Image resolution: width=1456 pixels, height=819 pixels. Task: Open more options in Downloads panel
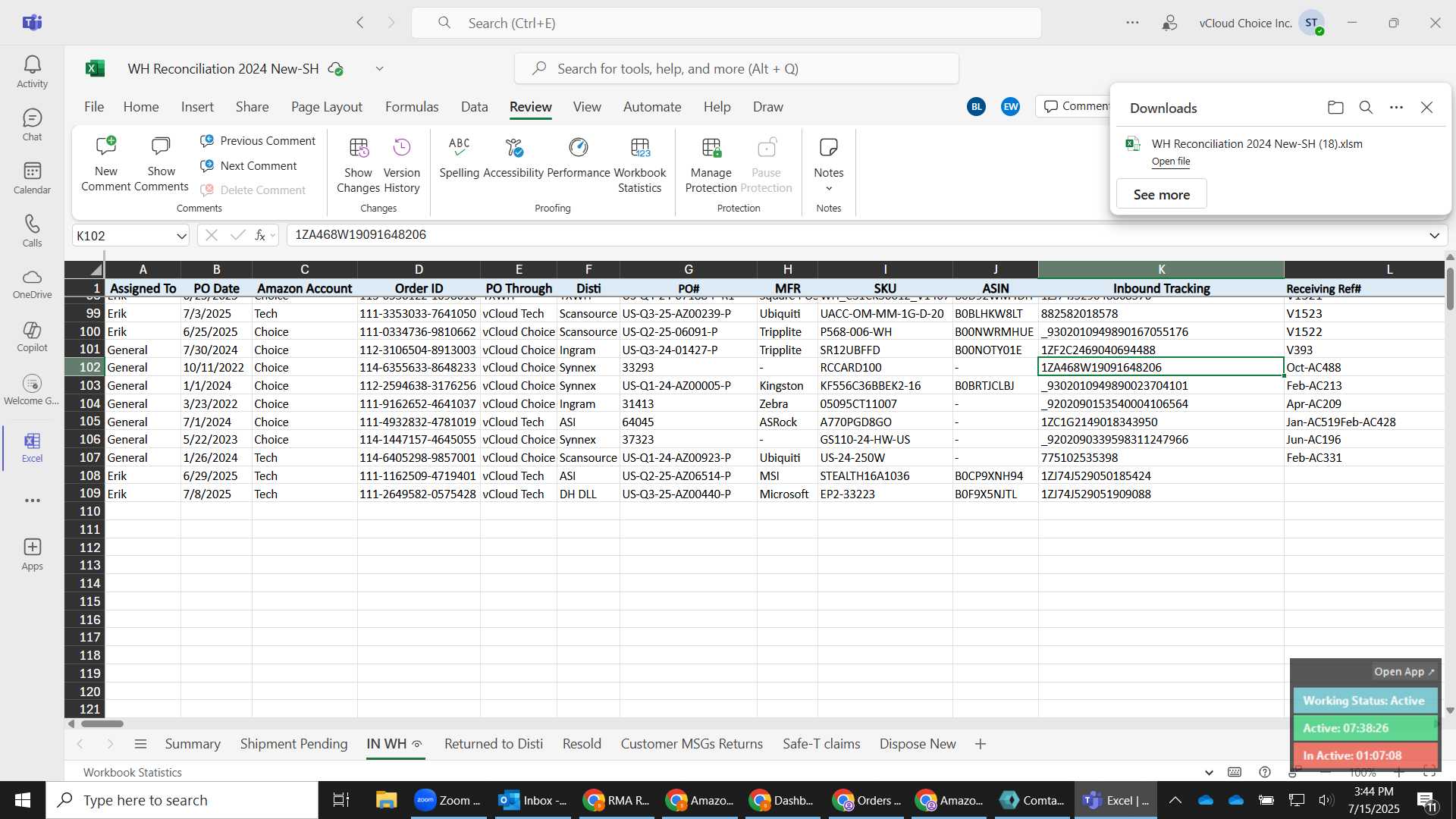point(1396,108)
